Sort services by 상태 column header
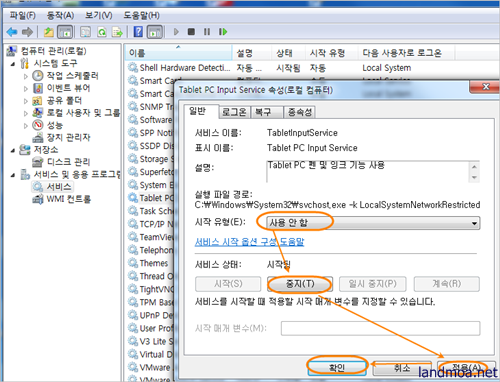Image resolution: width=500 pixels, height=382 pixels. coord(288,53)
